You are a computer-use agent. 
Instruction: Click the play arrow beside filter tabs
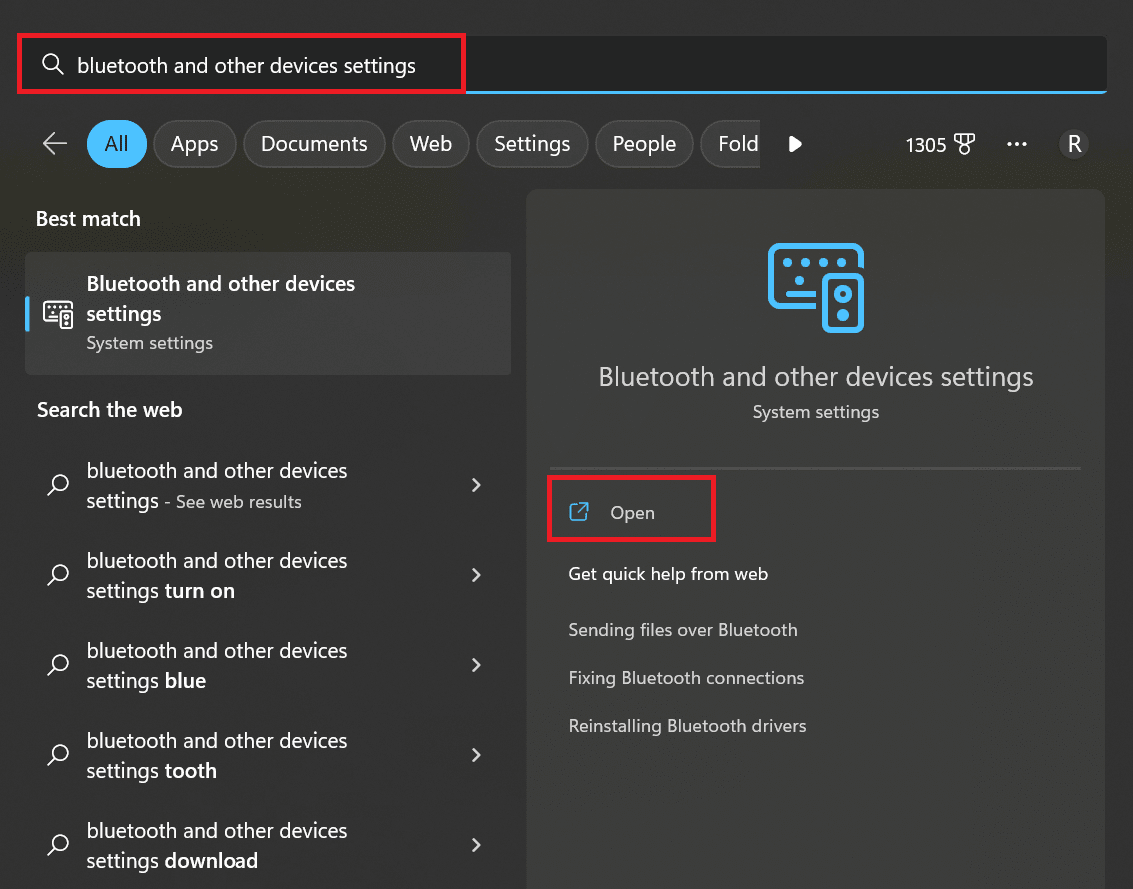pyautogui.click(x=794, y=144)
